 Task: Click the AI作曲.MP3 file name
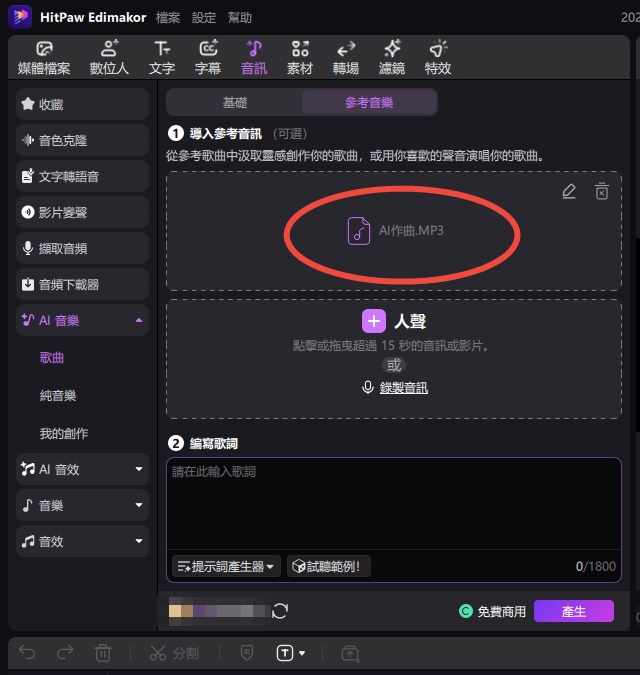point(411,231)
